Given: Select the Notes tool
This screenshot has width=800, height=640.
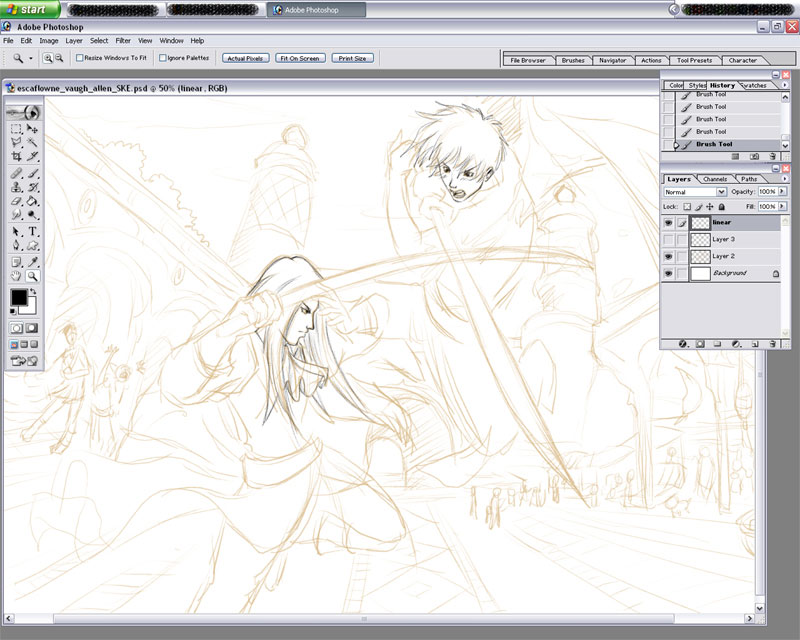Looking at the screenshot, I should tap(17, 262).
